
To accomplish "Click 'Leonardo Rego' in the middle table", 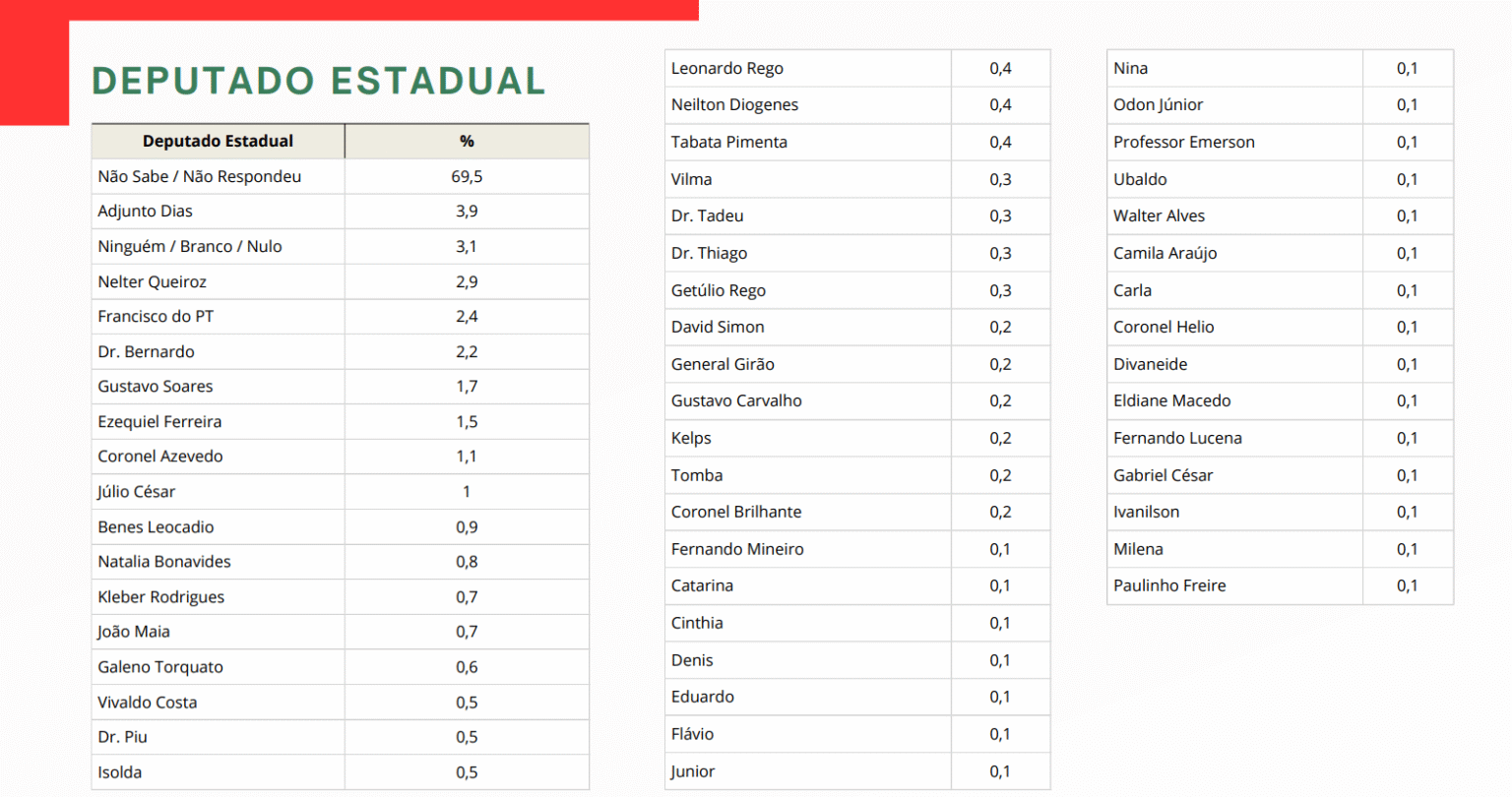I will coord(727,68).
